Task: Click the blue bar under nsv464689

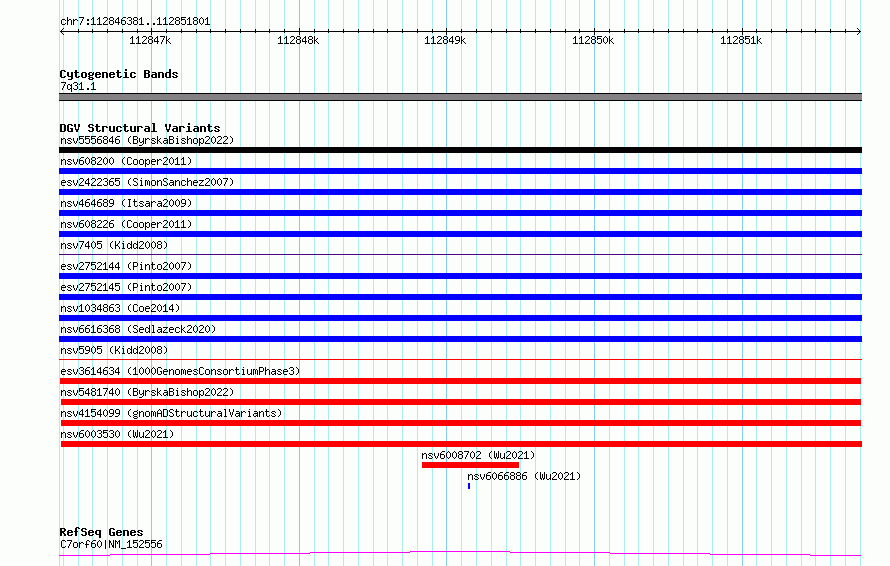Action: (x=460, y=213)
